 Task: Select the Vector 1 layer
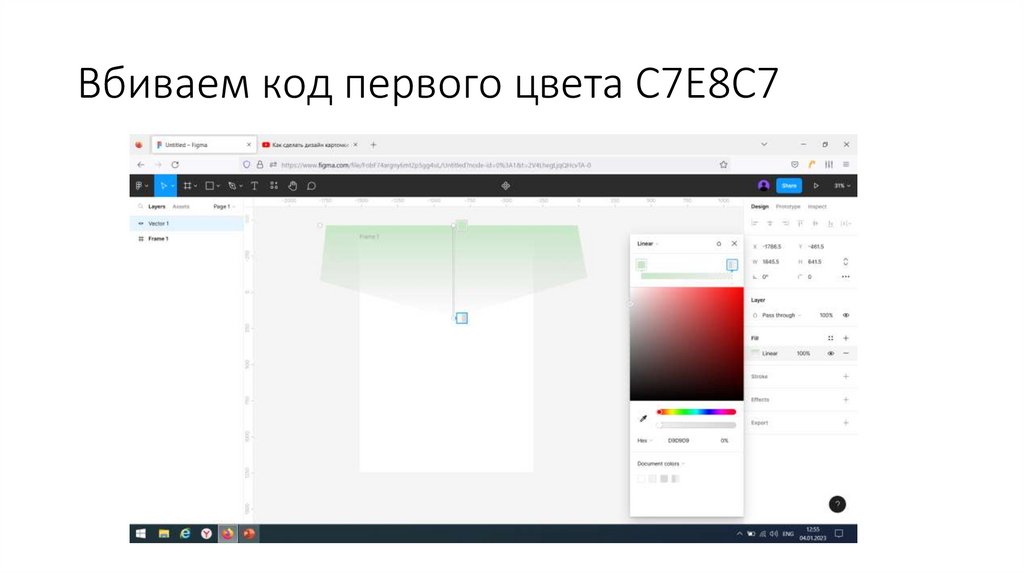point(187,223)
